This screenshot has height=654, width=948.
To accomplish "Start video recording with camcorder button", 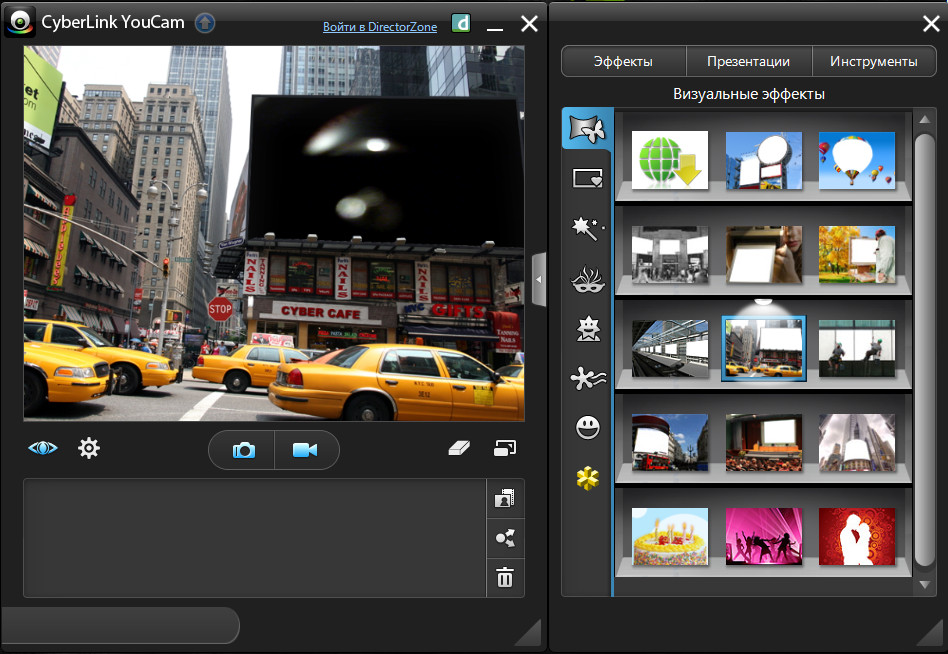I will (x=305, y=450).
